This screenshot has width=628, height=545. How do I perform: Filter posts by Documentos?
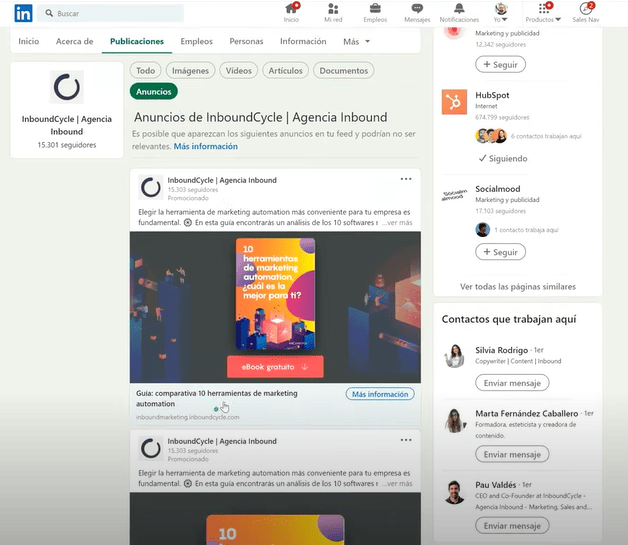click(344, 70)
